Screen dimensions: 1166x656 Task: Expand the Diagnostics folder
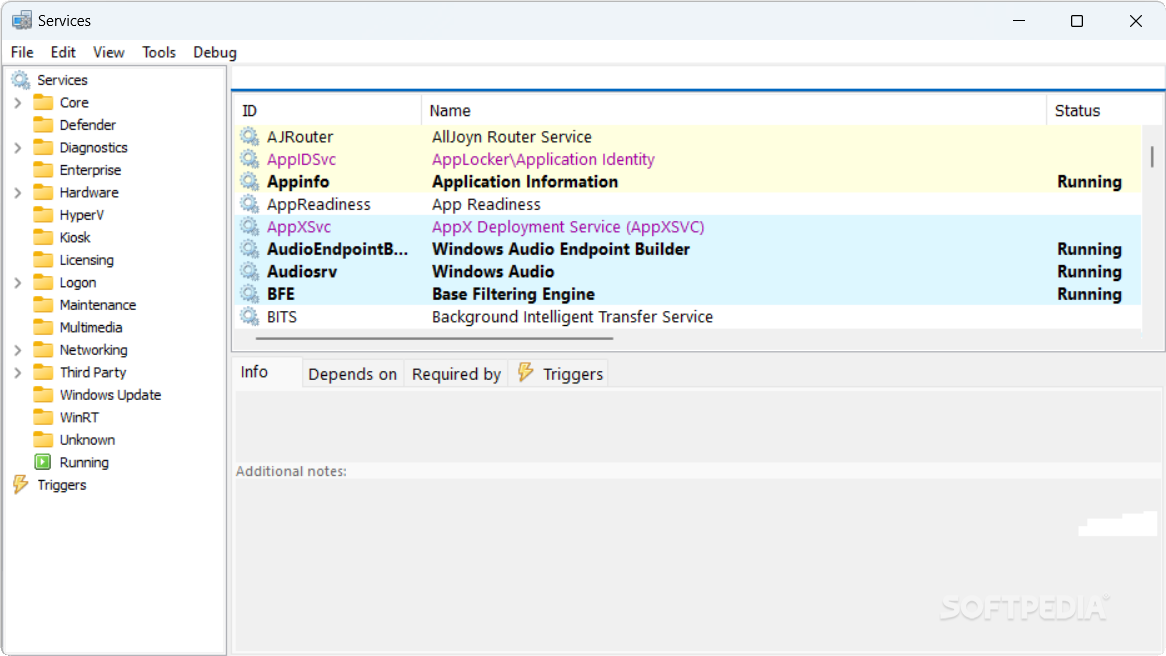18,147
